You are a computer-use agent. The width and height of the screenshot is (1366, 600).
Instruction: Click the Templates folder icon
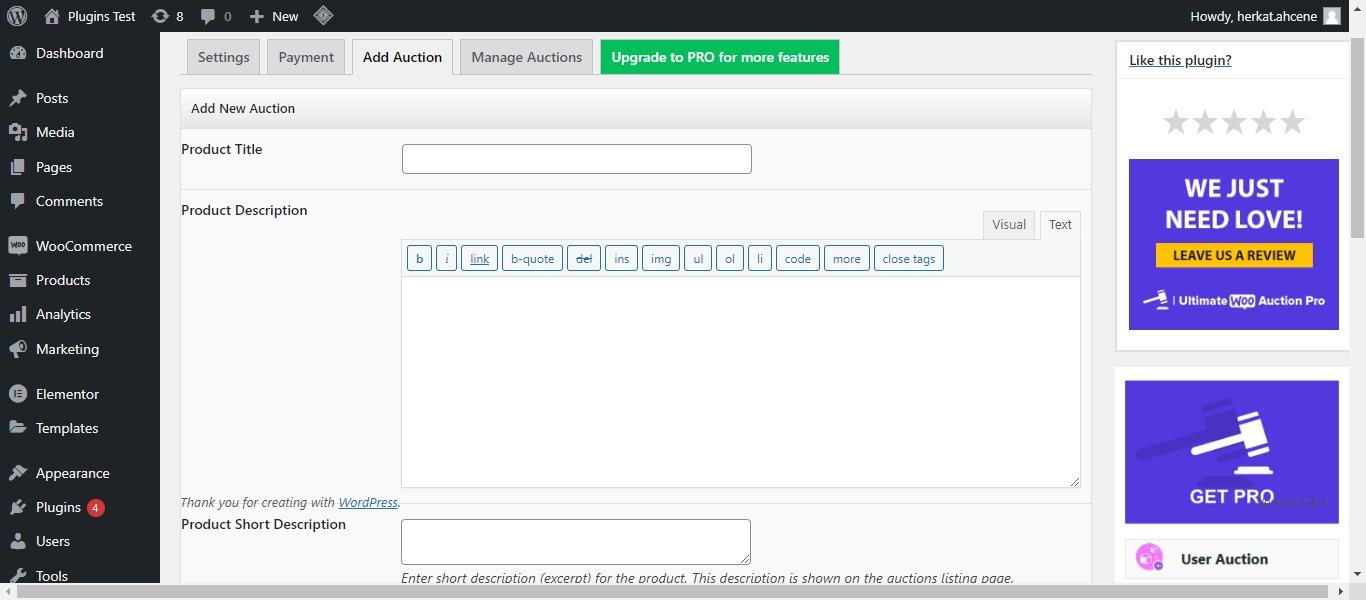pos(17,428)
